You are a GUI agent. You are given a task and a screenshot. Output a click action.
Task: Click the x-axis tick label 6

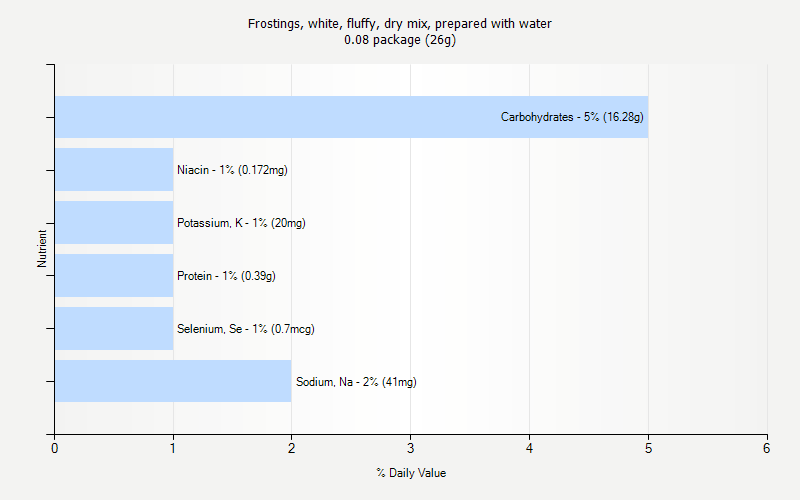(x=767, y=449)
